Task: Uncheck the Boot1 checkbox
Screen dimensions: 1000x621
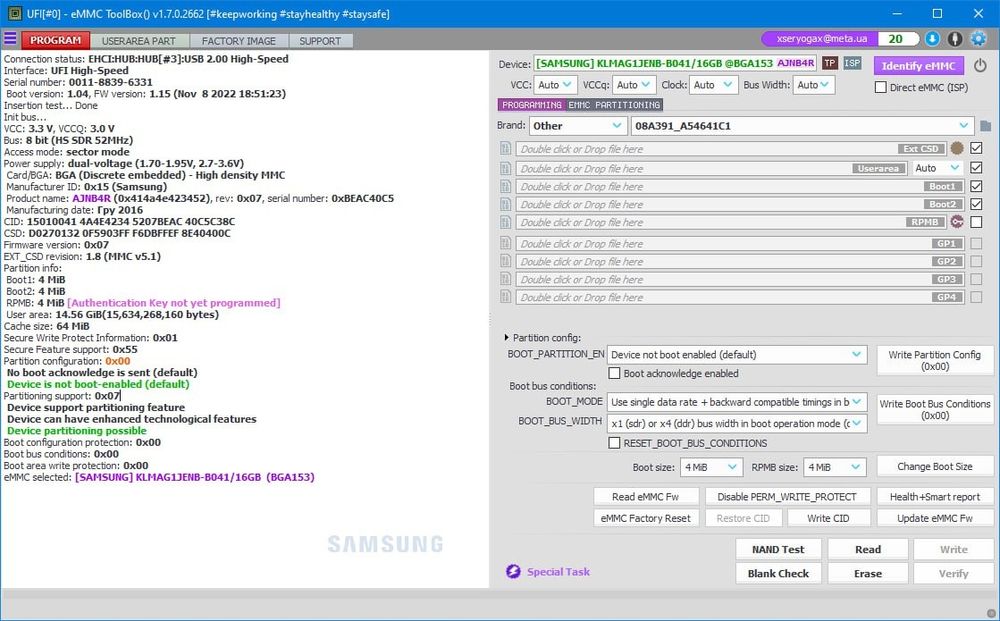Action: [976, 186]
